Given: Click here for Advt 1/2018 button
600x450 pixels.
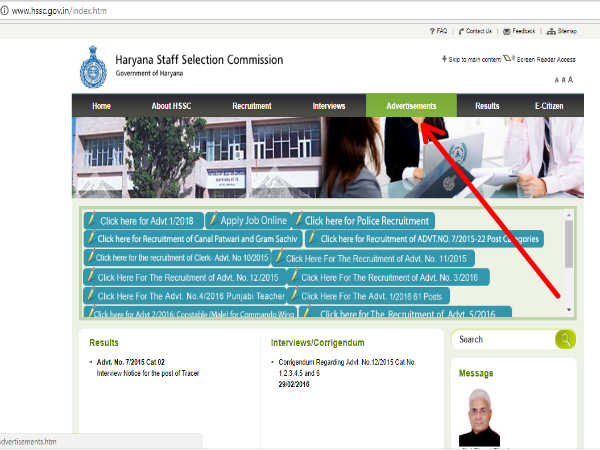Looking at the screenshot, I should pyautogui.click(x=143, y=221).
